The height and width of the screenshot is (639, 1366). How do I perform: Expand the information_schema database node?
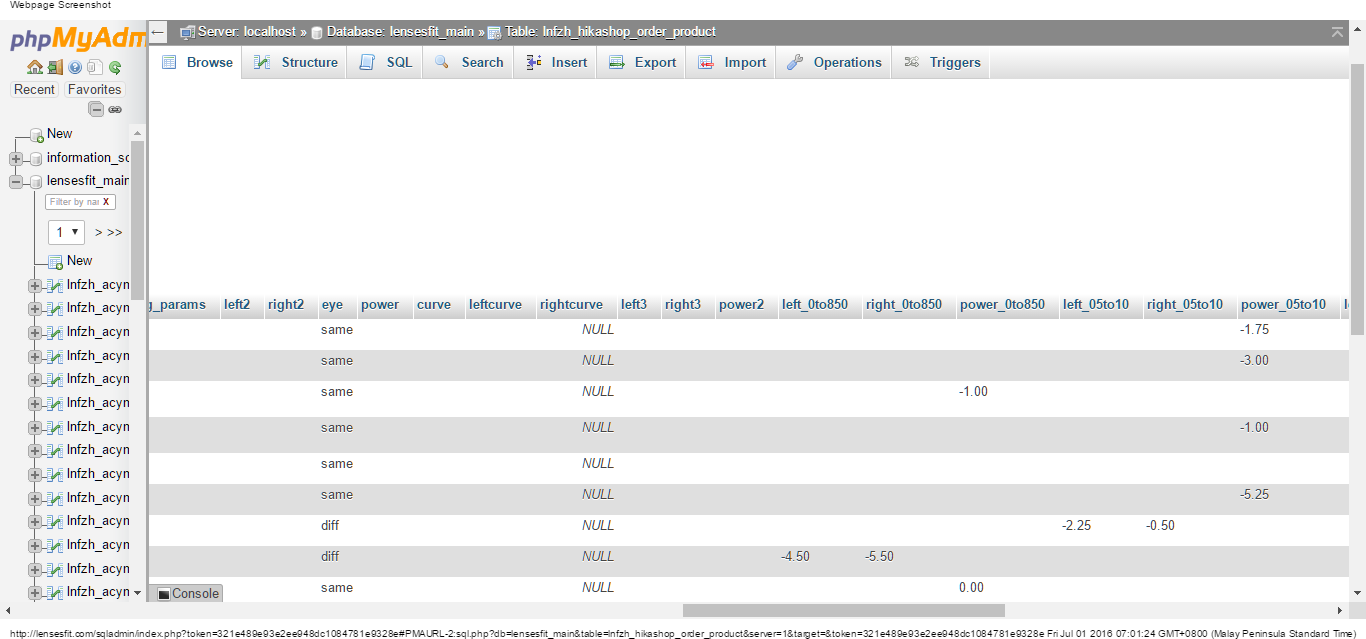pos(16,158)
